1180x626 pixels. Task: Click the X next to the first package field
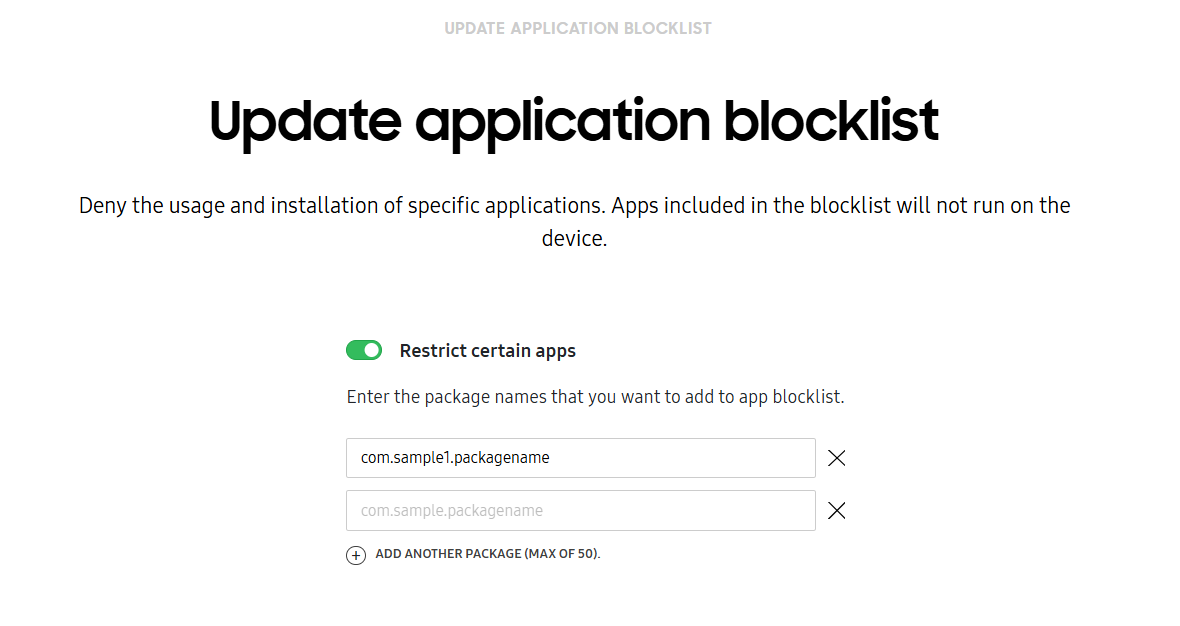[x=836, y=458]
